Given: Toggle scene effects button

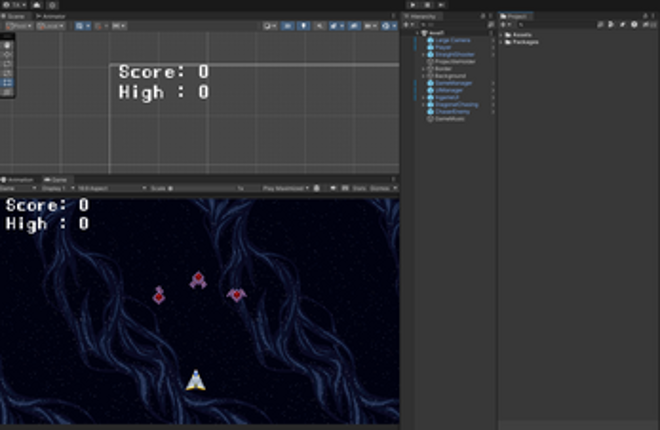Looking at the screenshot, I should tap(335, 26).
